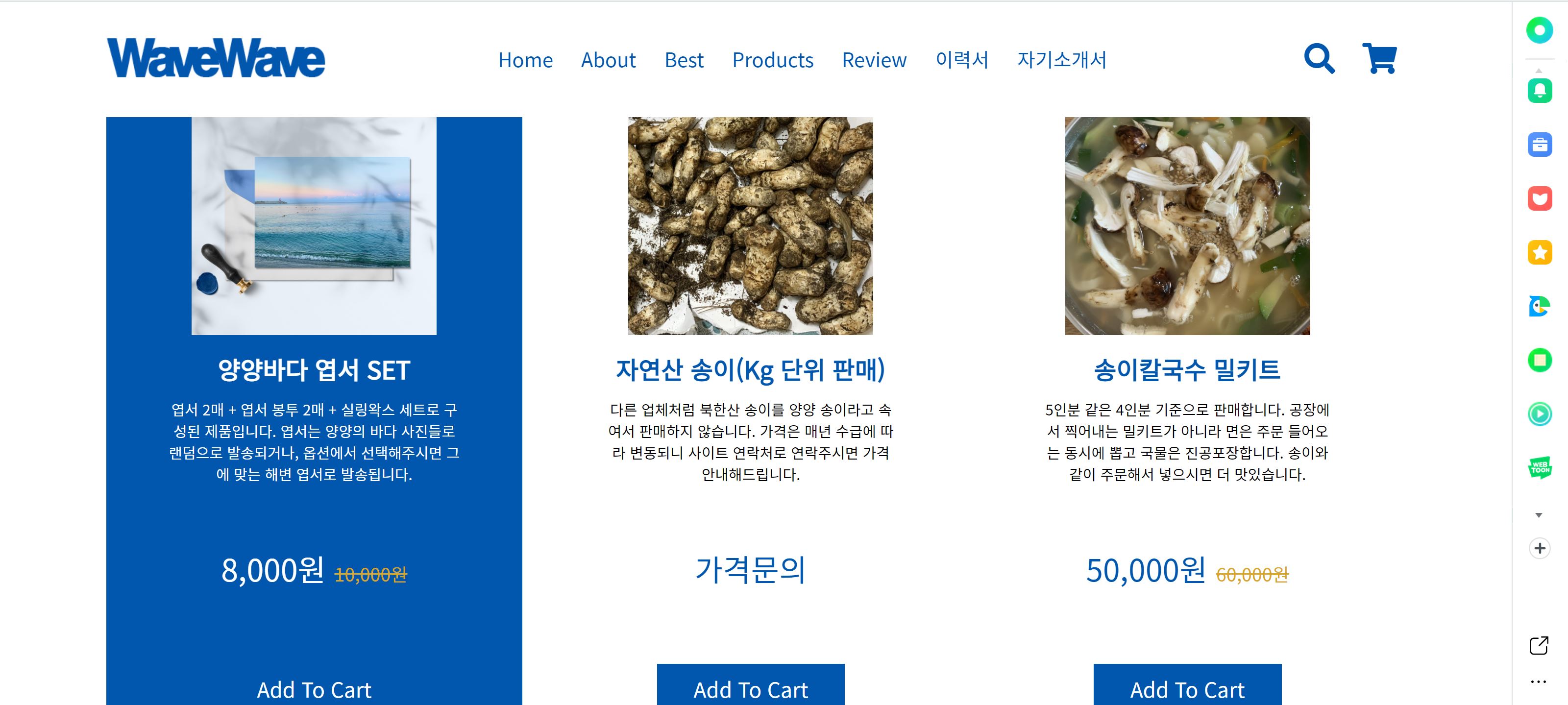Click the plus button to add sidebar app
This screenshot has width=1568, height=705.
coord(1540,549)
